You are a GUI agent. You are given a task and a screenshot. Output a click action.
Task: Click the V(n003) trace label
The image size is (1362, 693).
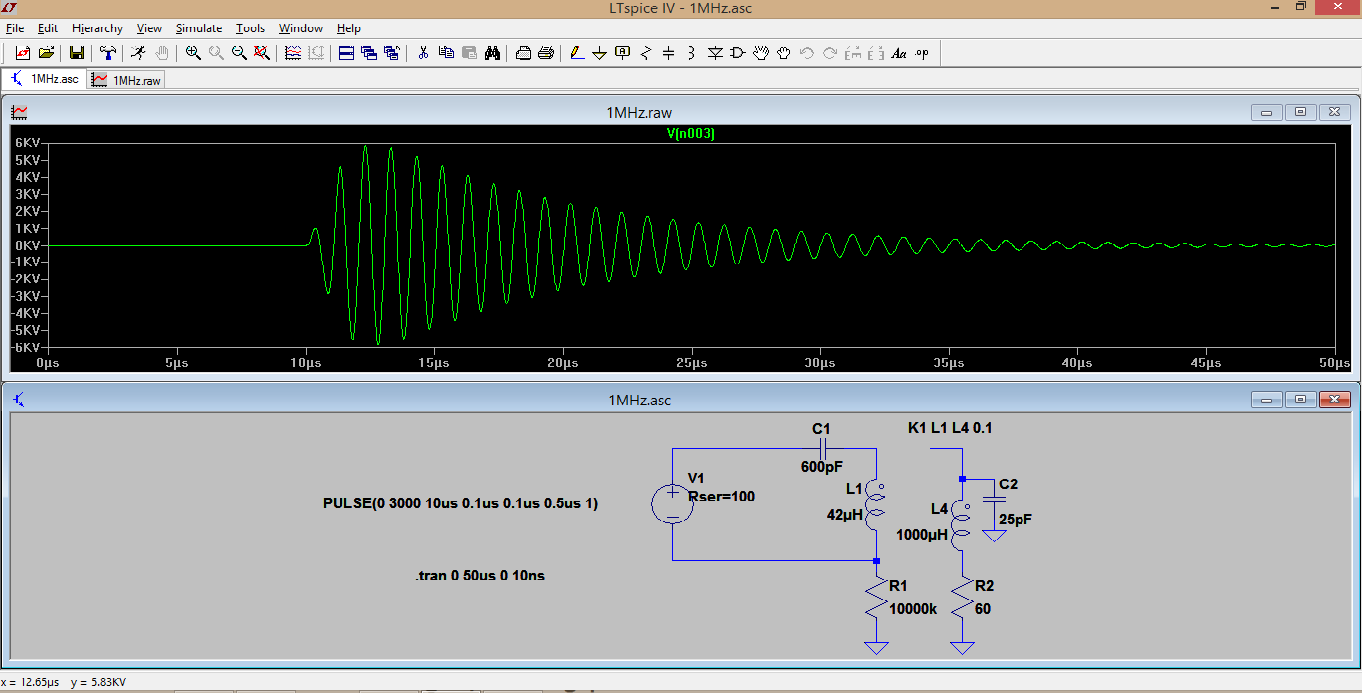(690, 133)
